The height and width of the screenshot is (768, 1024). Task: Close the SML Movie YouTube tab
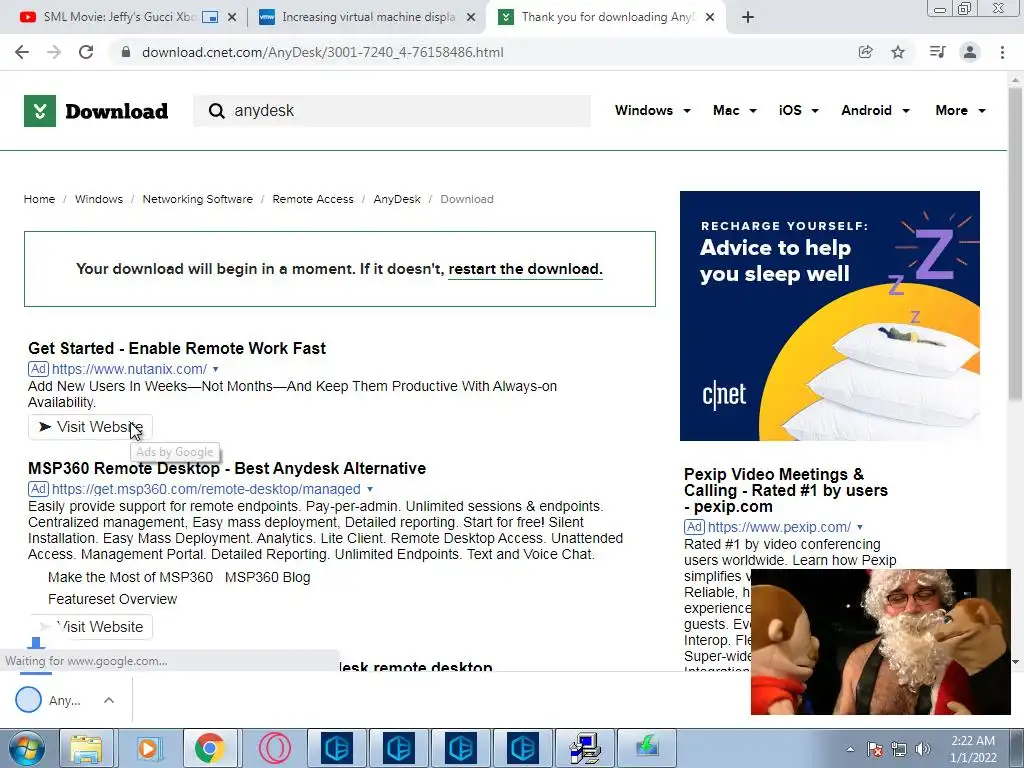232,18
